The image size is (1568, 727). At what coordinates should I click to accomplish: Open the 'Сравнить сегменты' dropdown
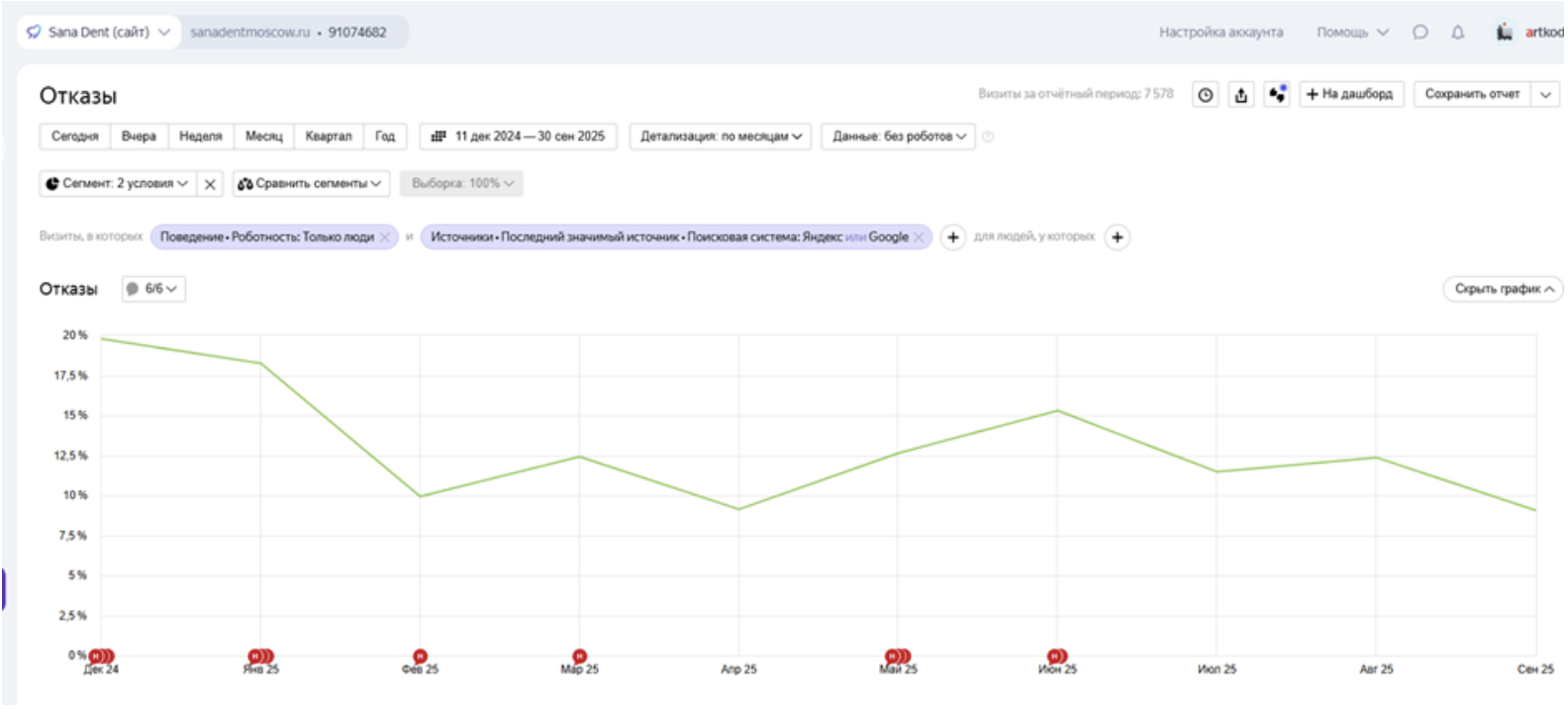311,184
